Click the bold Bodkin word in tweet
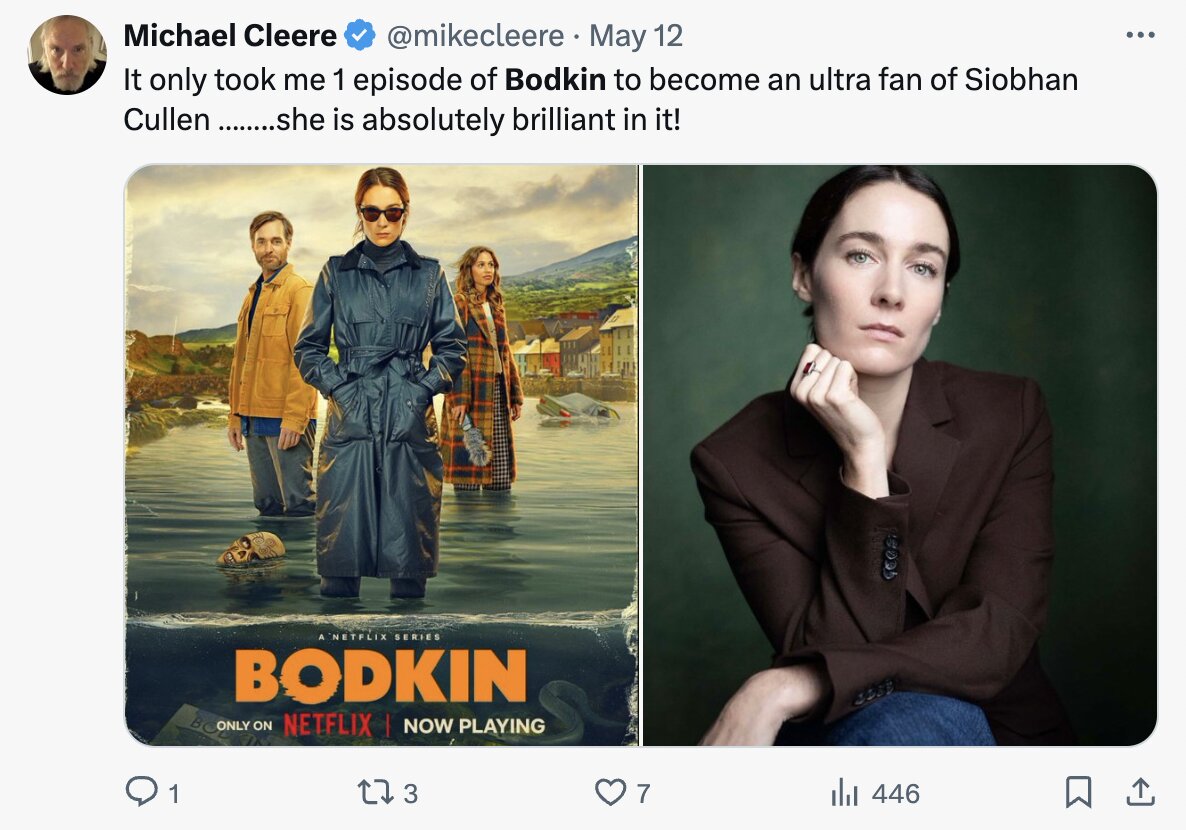This screenshot has height=830, width=1186. tap(555, 79)
